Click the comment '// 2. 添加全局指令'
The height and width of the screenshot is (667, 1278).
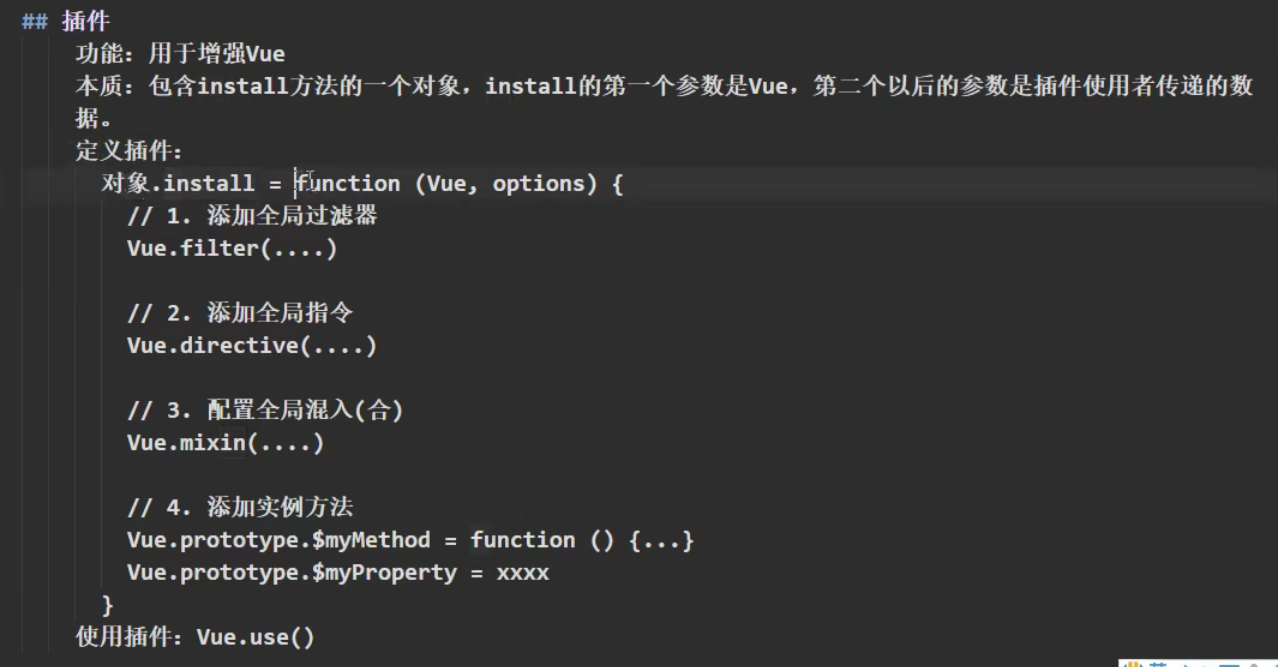pyautogui.click(x=240, y=313)
